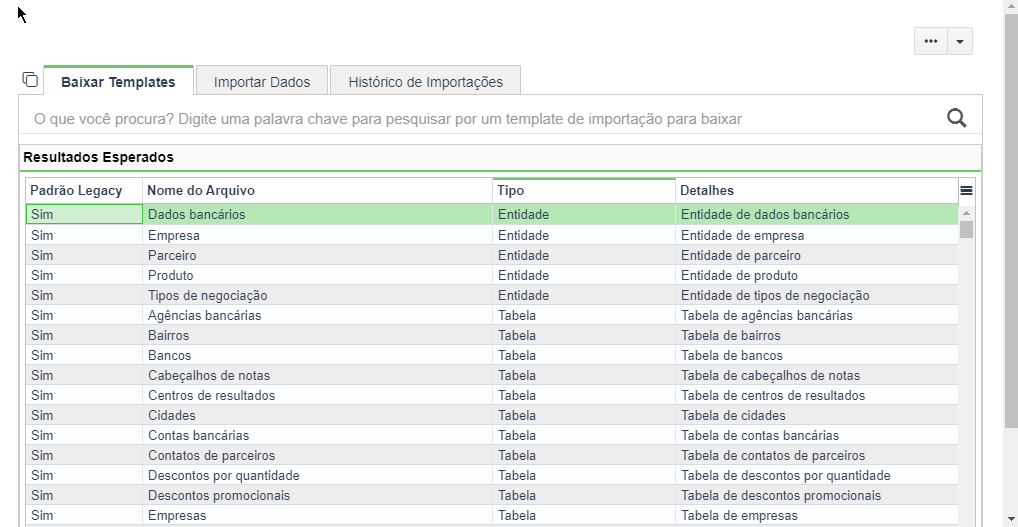This screenshot has height=527, width=1018.
Task: Select the Agências bancárias row
Action: pyautogui.click(x=491, y=315)
